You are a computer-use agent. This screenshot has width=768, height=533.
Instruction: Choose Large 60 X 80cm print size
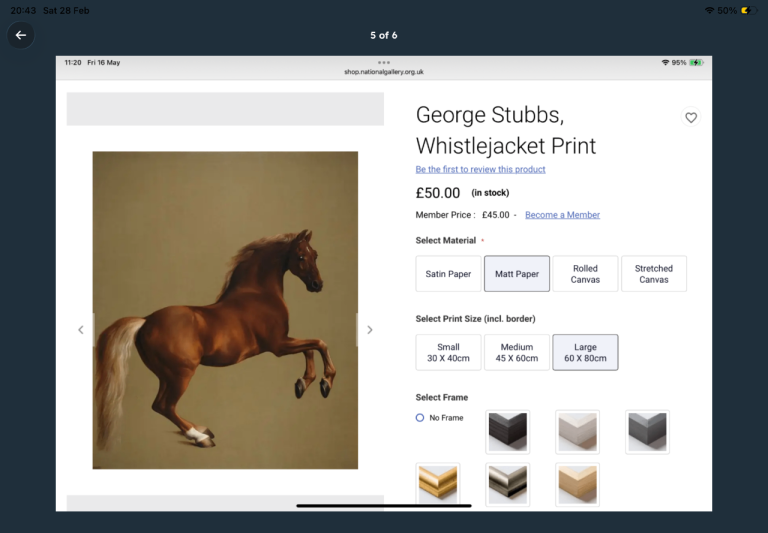585,352
